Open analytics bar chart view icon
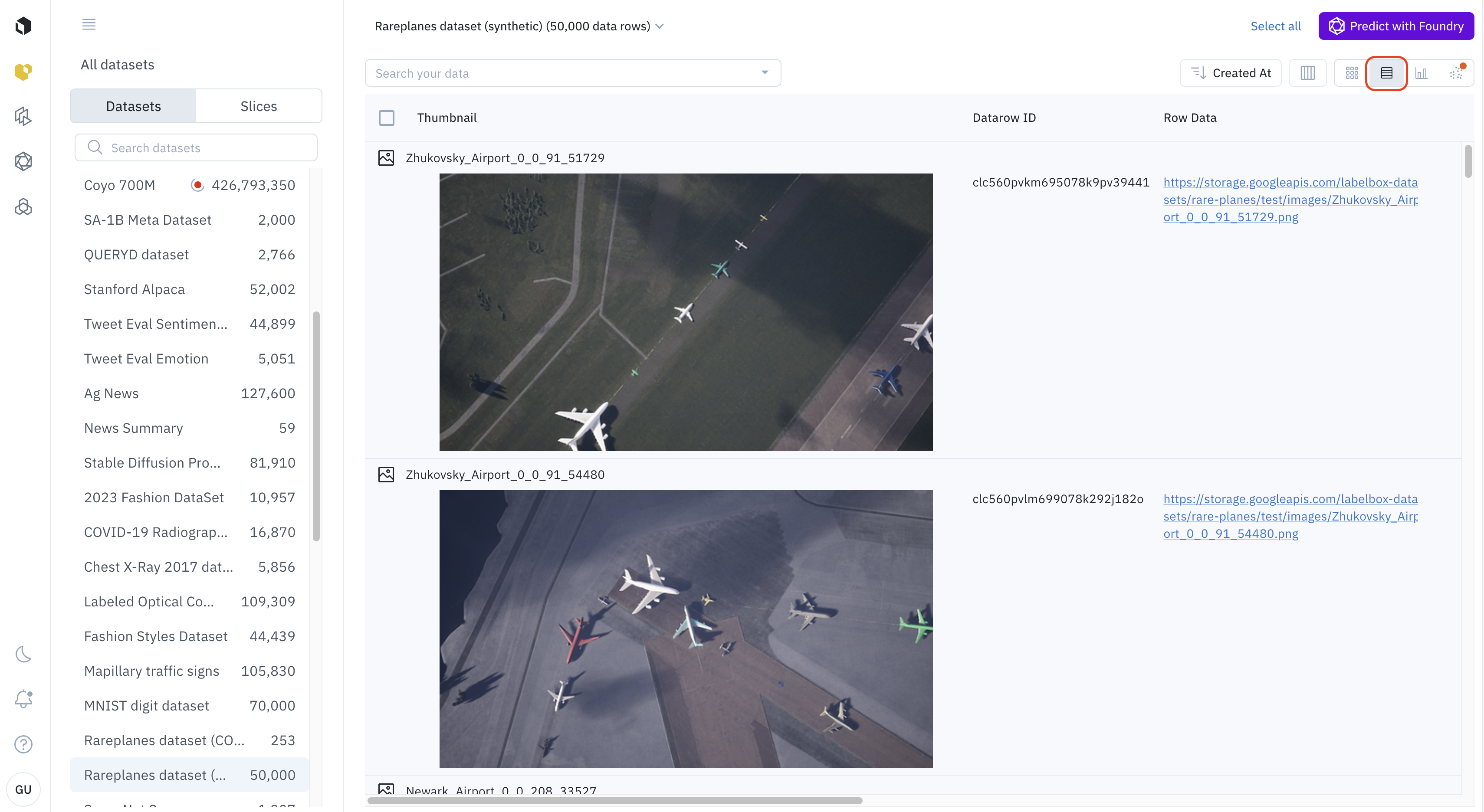 click(x=1421, y=73)
